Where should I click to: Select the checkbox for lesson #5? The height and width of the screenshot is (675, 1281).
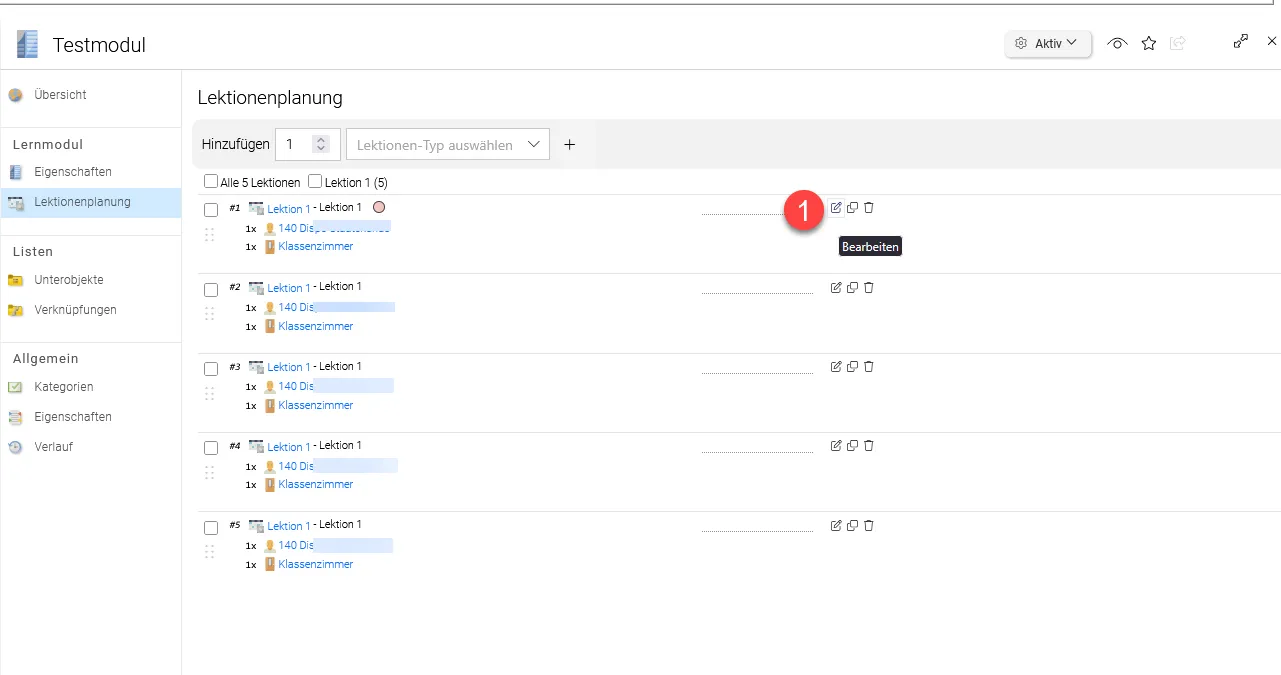tap(211, 528)
